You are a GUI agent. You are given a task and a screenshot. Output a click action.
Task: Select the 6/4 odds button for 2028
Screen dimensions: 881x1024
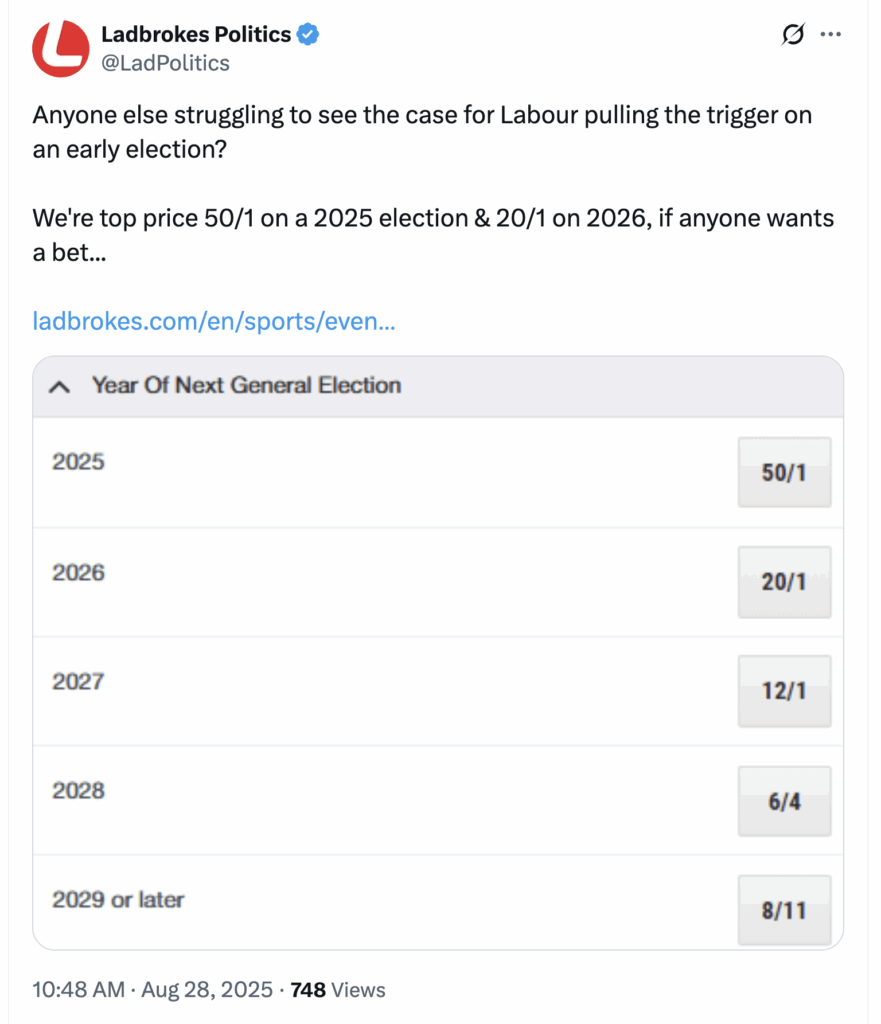tap(783, 801)
